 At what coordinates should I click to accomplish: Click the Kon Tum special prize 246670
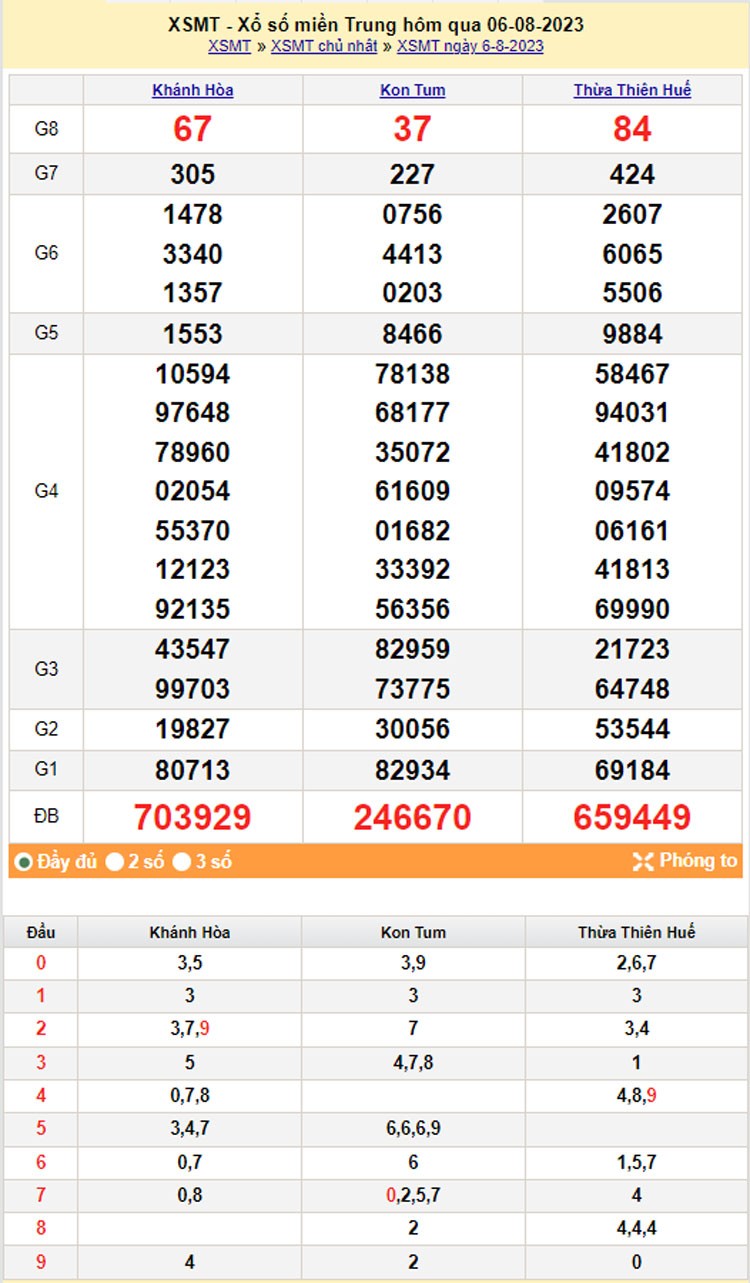412,817
